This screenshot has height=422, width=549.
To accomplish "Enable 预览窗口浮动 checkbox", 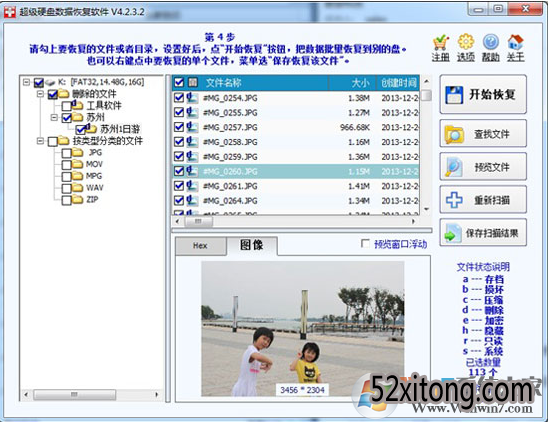I will (365, 243).
